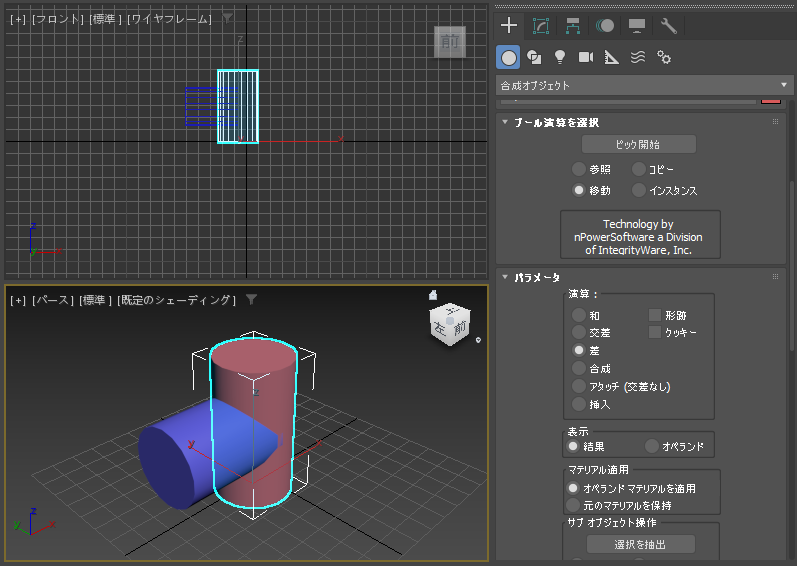Viewport: 797px width, 566px height.
Task: Enable the クッキー cookie checkbox
Action: [x=655, y=332]
